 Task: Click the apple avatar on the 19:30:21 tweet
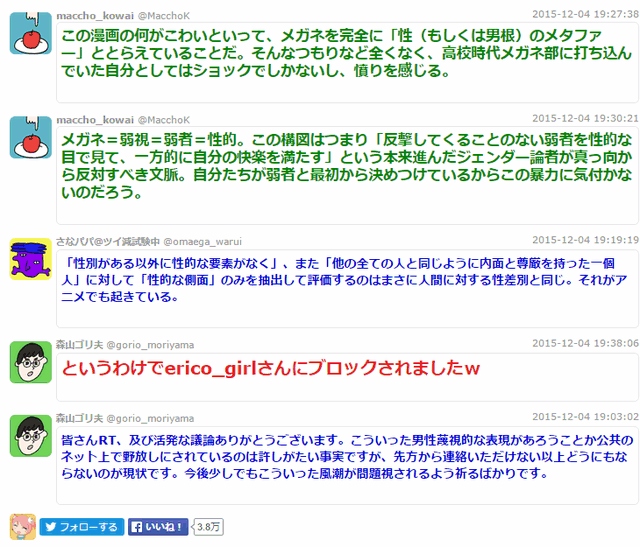click(x=30, y=137)
